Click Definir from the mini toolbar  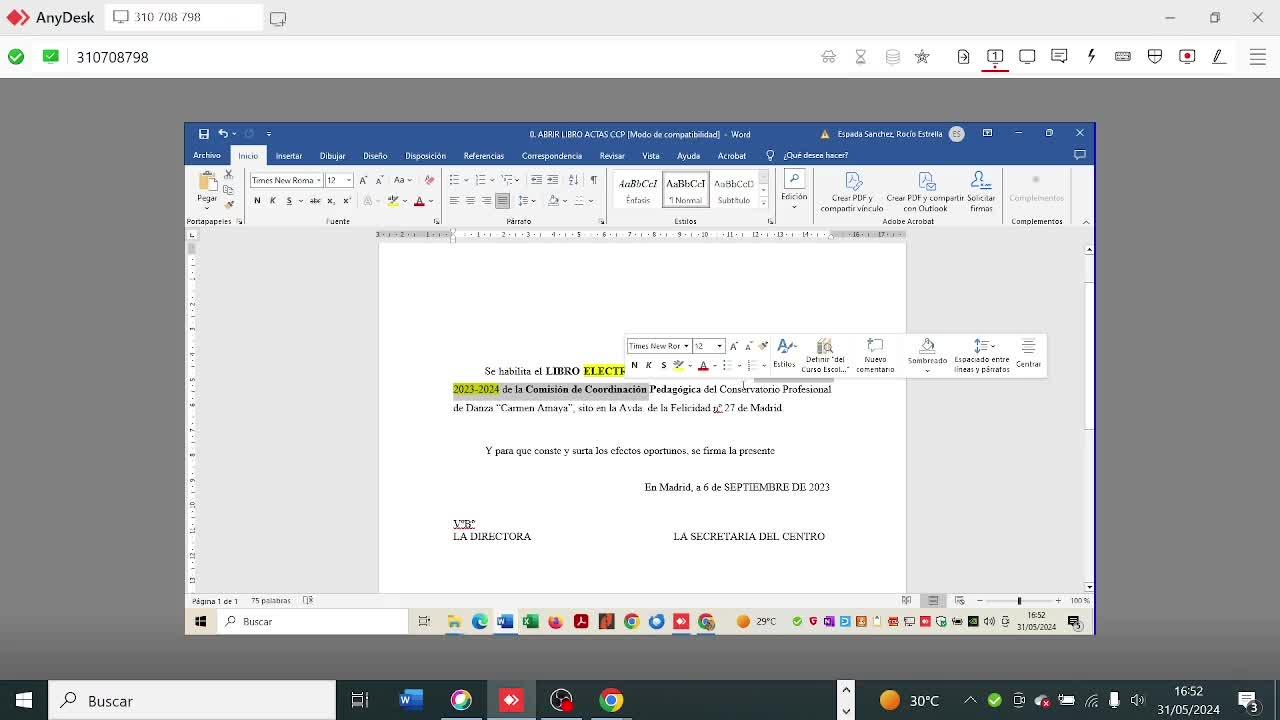[x=825, y=356]
